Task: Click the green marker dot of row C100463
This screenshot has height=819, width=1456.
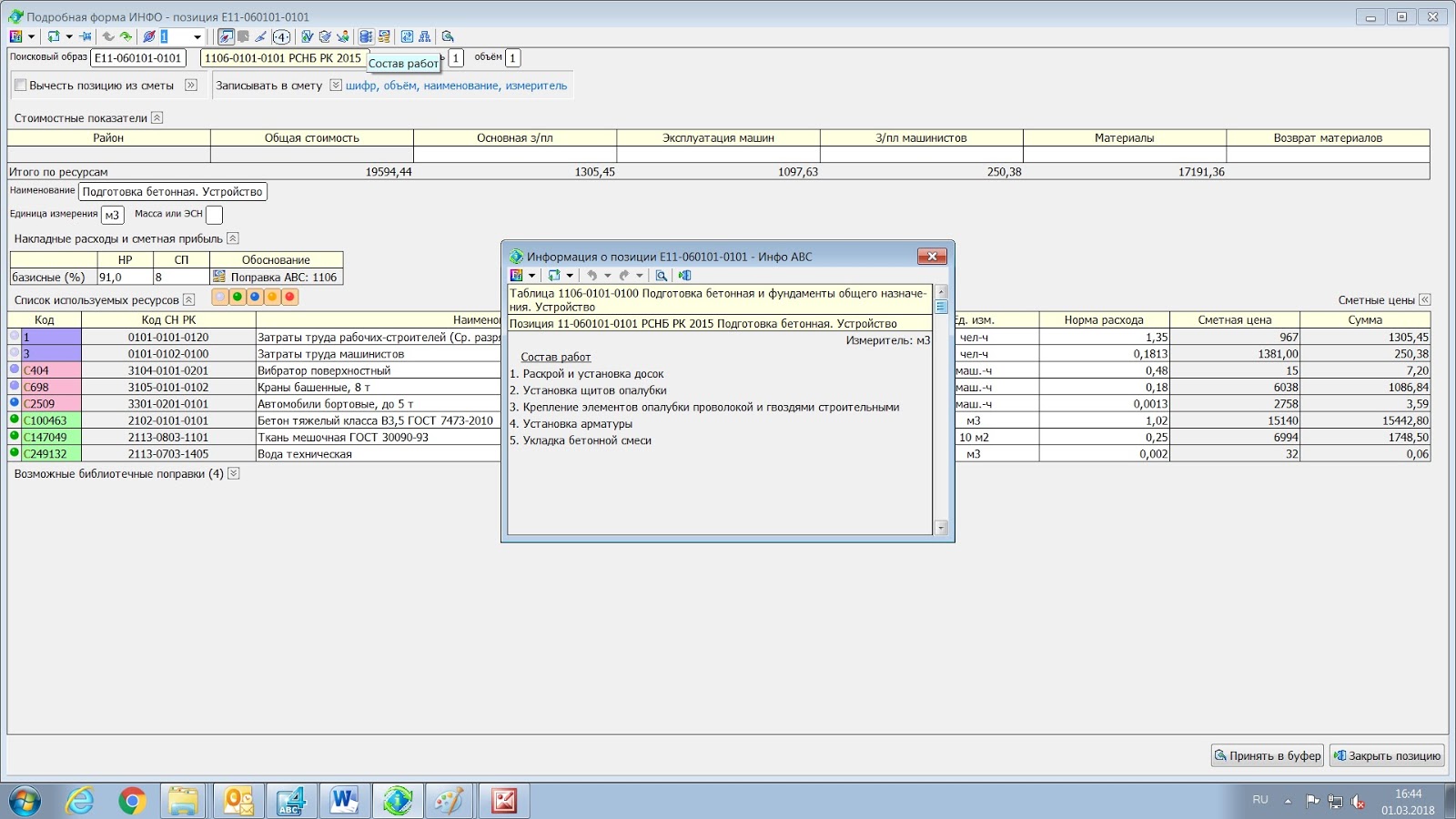Action: click(15, 420)
